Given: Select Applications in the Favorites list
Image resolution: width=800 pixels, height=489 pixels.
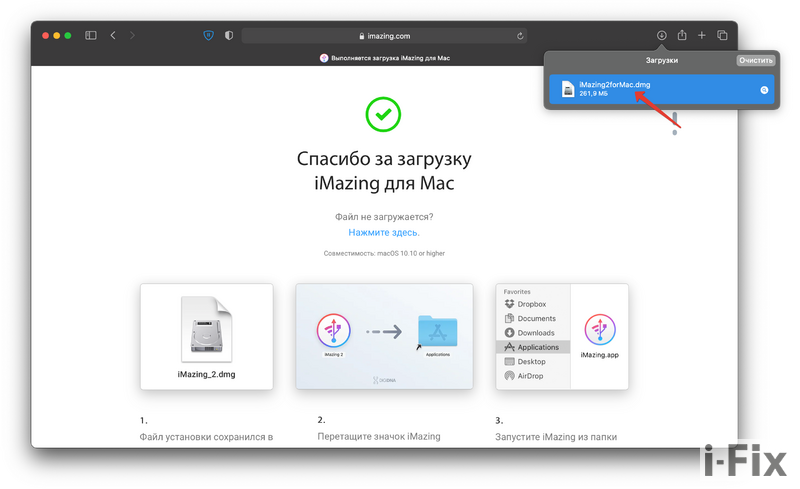Looking at the screenshot, I should click(537, 347).
